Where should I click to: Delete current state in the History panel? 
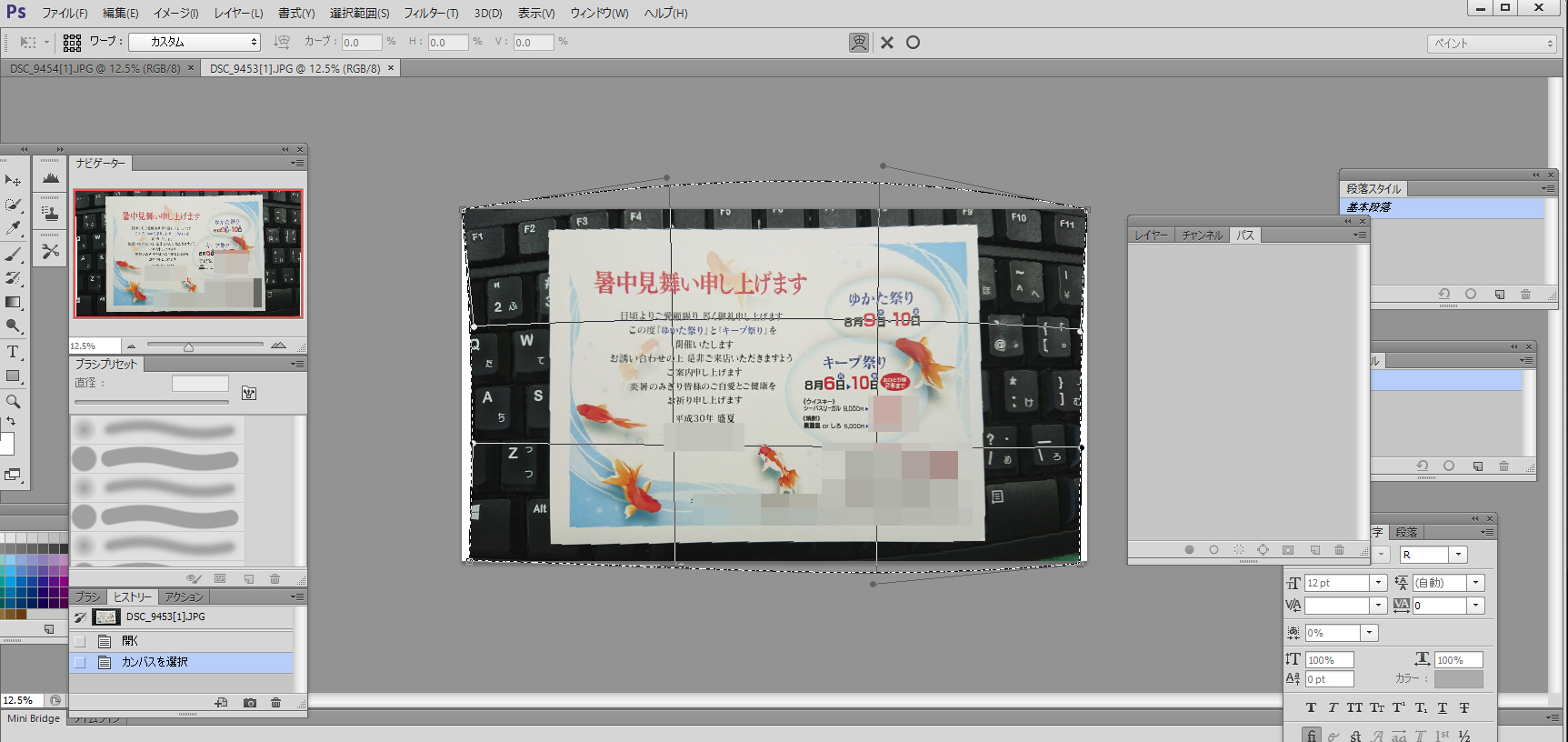coord(276,703)
